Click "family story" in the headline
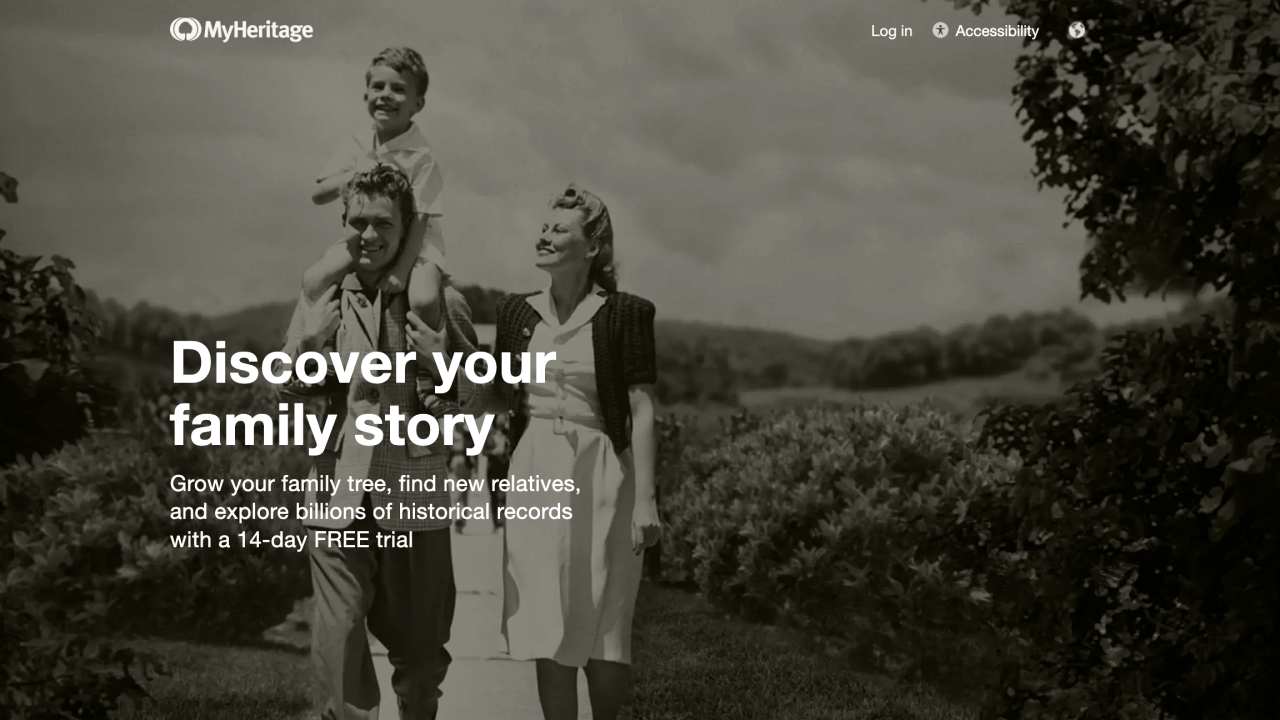The width and height of the screenshot is (1280, 720). click(332, 426)
